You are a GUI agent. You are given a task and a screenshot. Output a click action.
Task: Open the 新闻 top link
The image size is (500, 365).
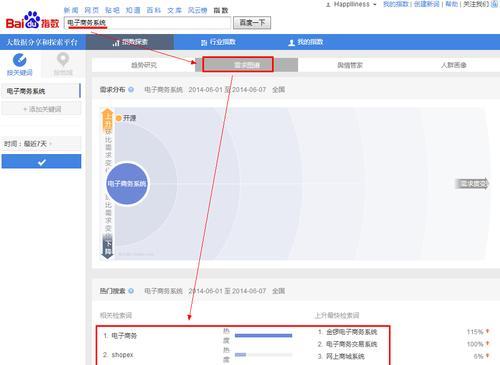[x=71, y=10]
